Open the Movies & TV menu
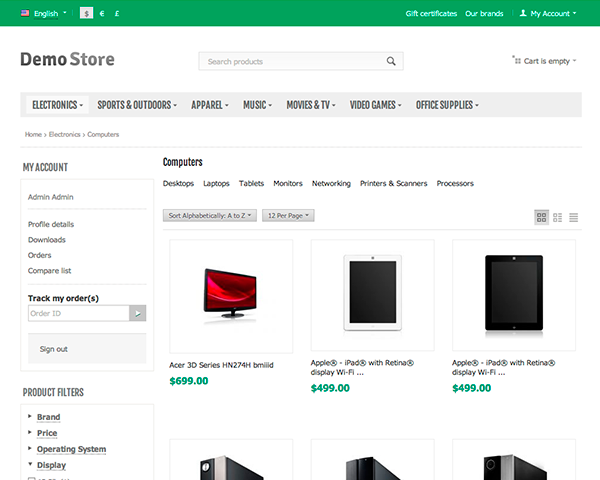Screen dimensions: 600x480 click(x=311, y=105)
